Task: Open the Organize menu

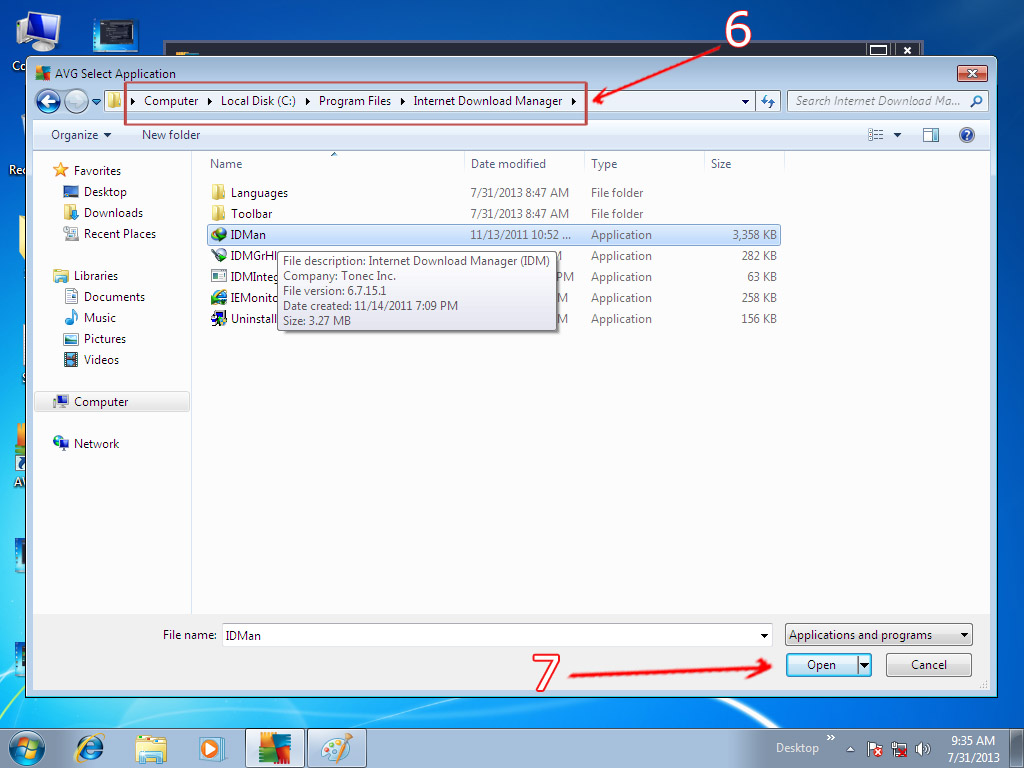Action: click(x=79, y=134)
